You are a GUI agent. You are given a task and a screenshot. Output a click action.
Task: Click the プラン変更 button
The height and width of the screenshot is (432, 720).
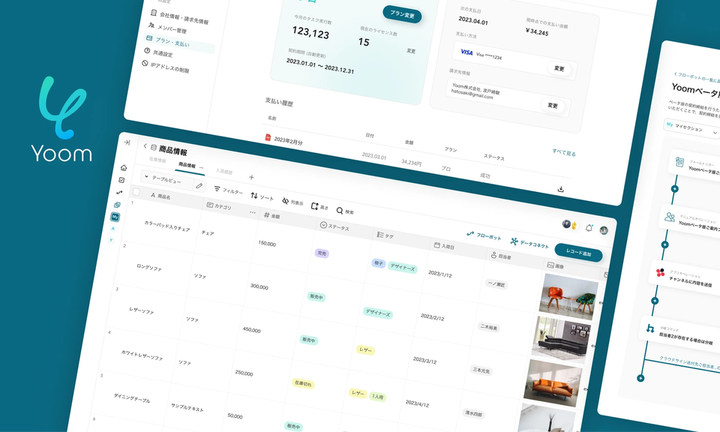point(402,15)
